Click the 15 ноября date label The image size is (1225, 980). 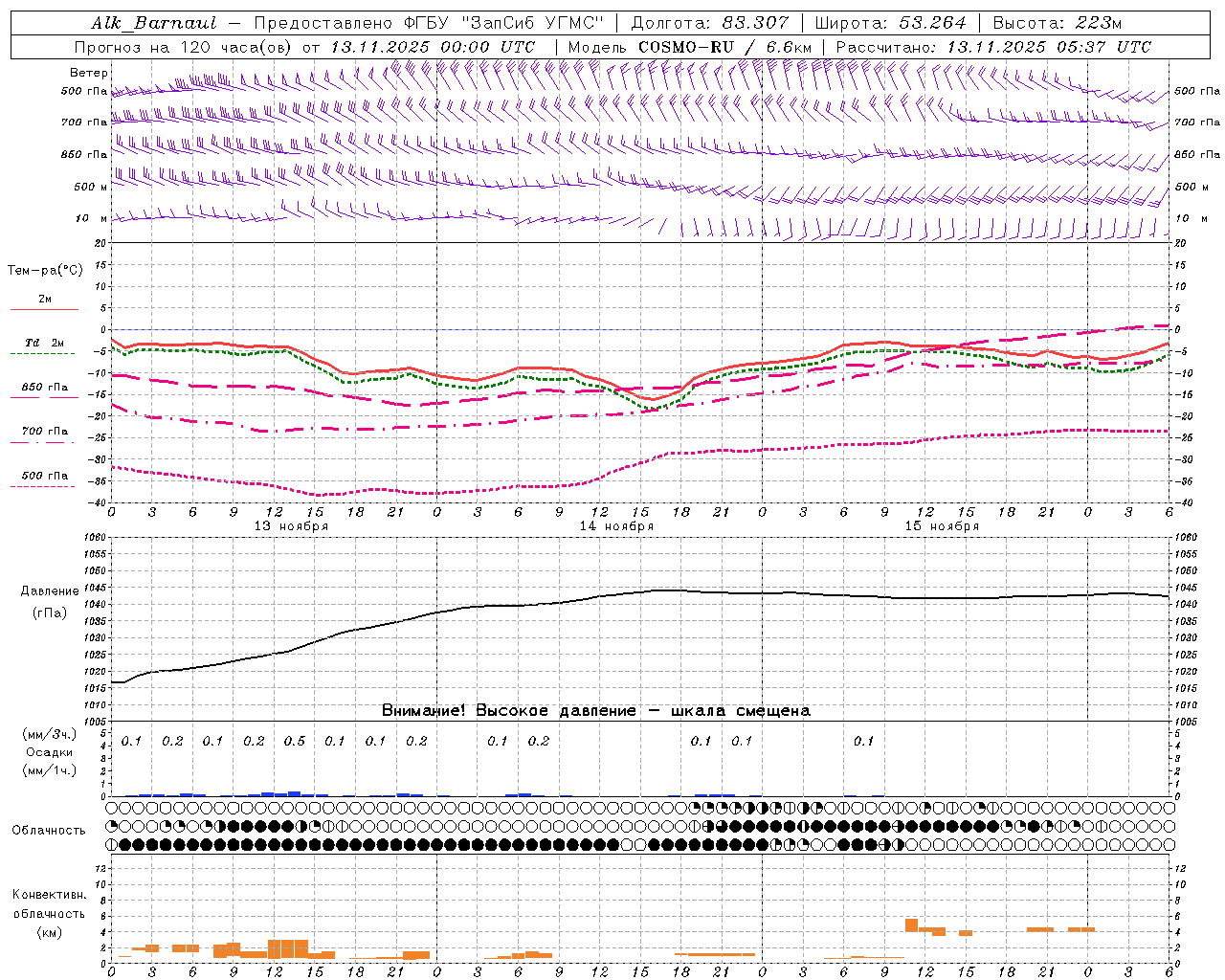click(x=942, y=526)
